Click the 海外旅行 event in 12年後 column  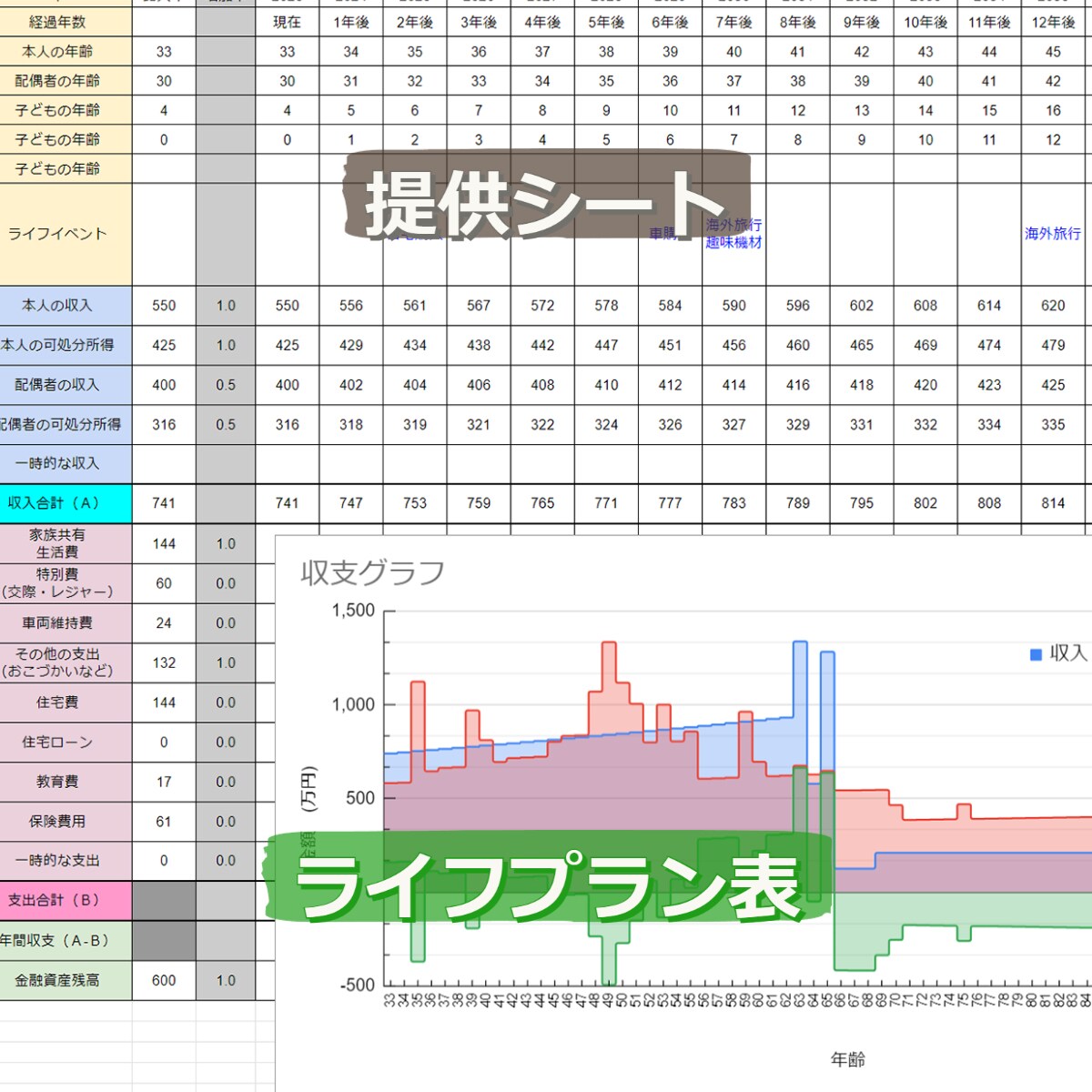click(x=1053, y=234)
